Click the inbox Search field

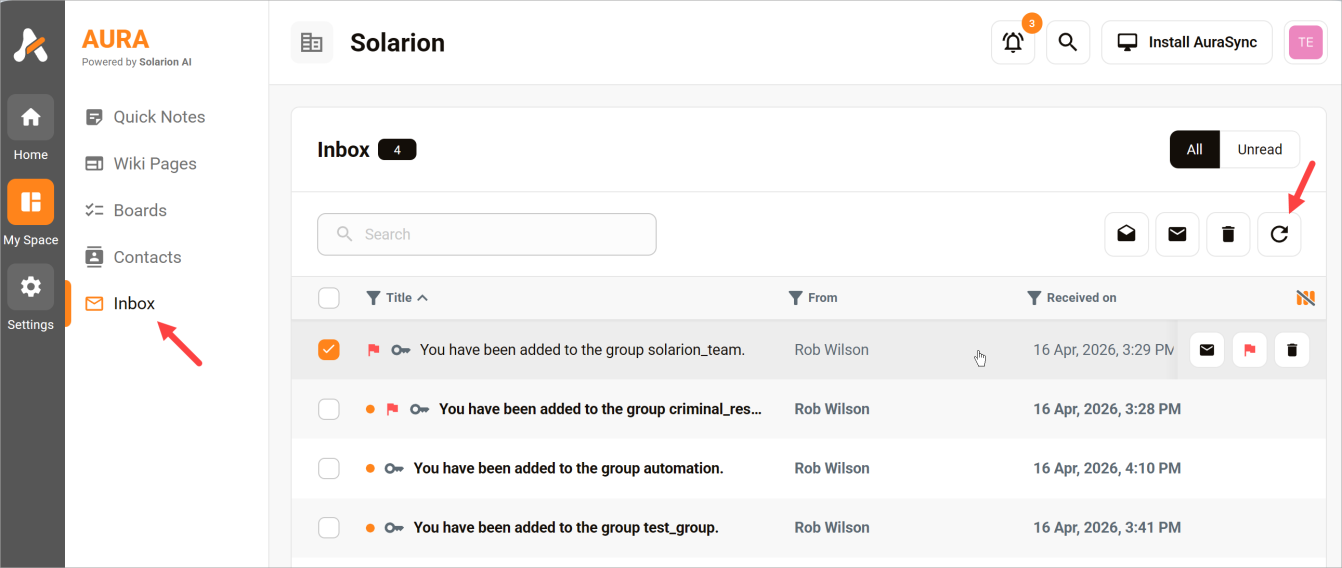pyautogui.click(x=487, y=234)
